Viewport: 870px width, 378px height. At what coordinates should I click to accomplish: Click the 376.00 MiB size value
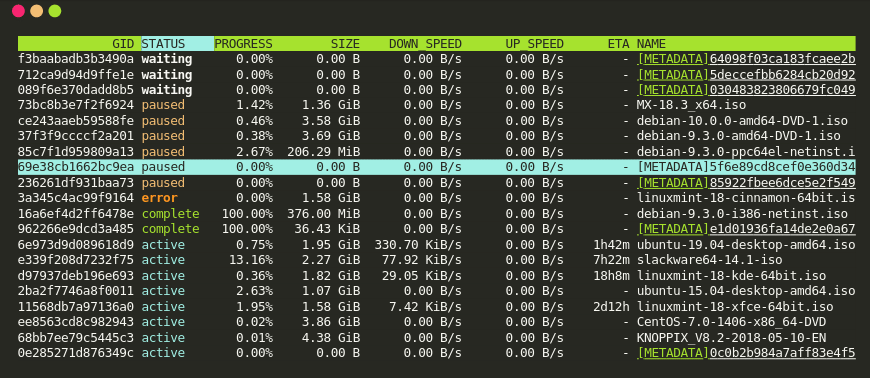click(323, 214)
